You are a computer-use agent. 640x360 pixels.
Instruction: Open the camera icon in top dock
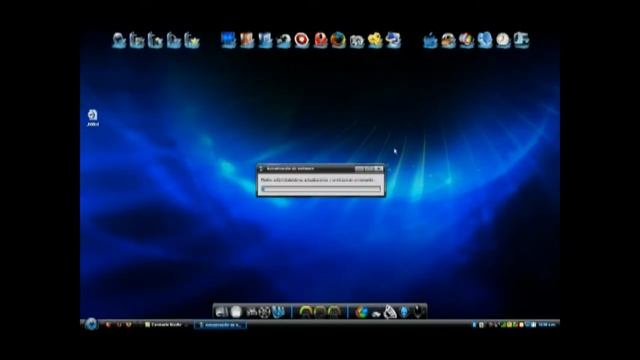tap(357, 41)
